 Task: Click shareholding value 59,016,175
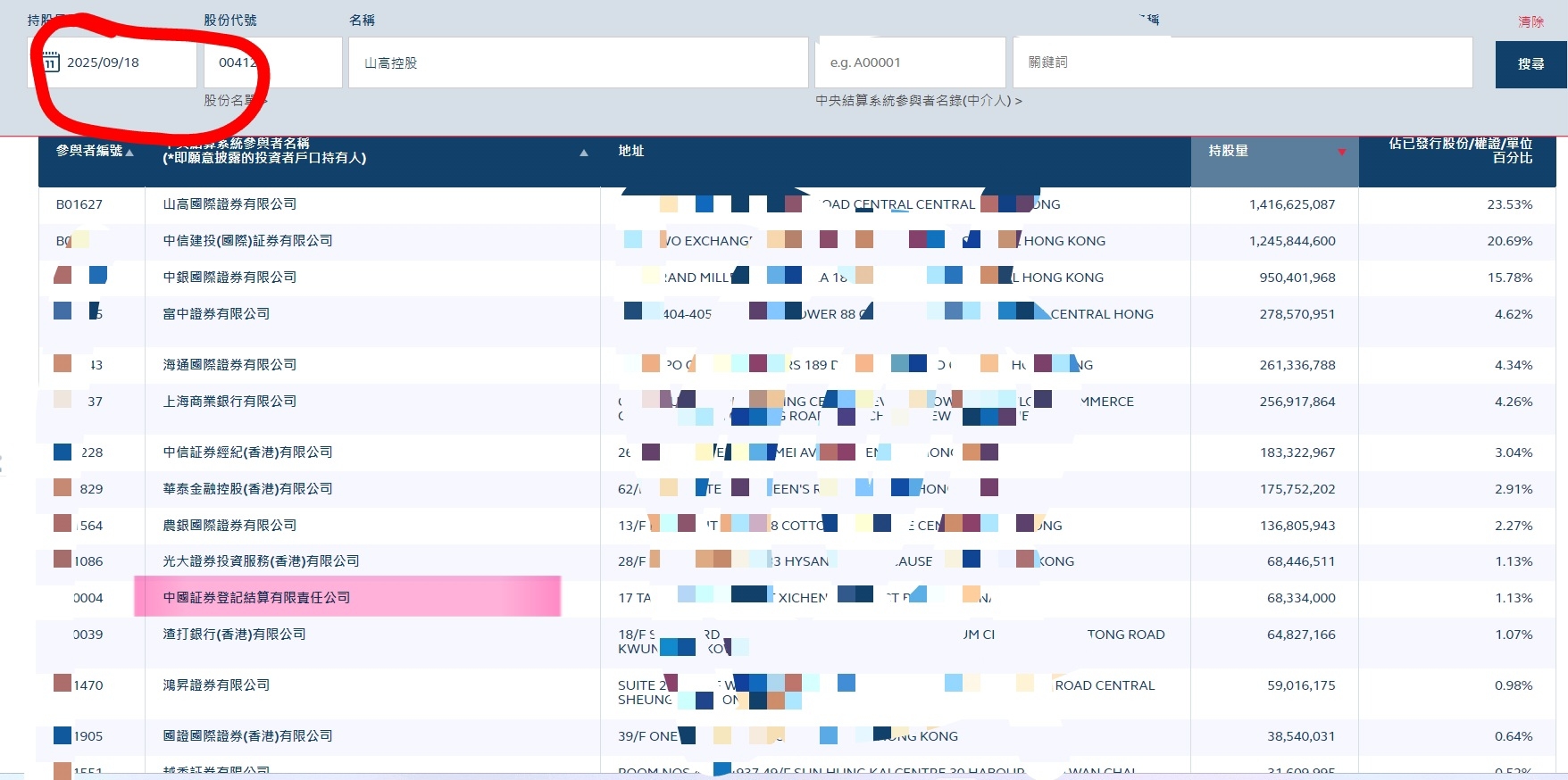[1301, 685]
